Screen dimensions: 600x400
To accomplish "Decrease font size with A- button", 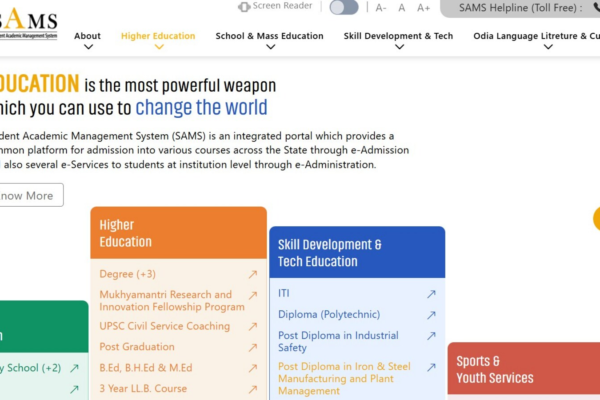I will pos(381,8).
